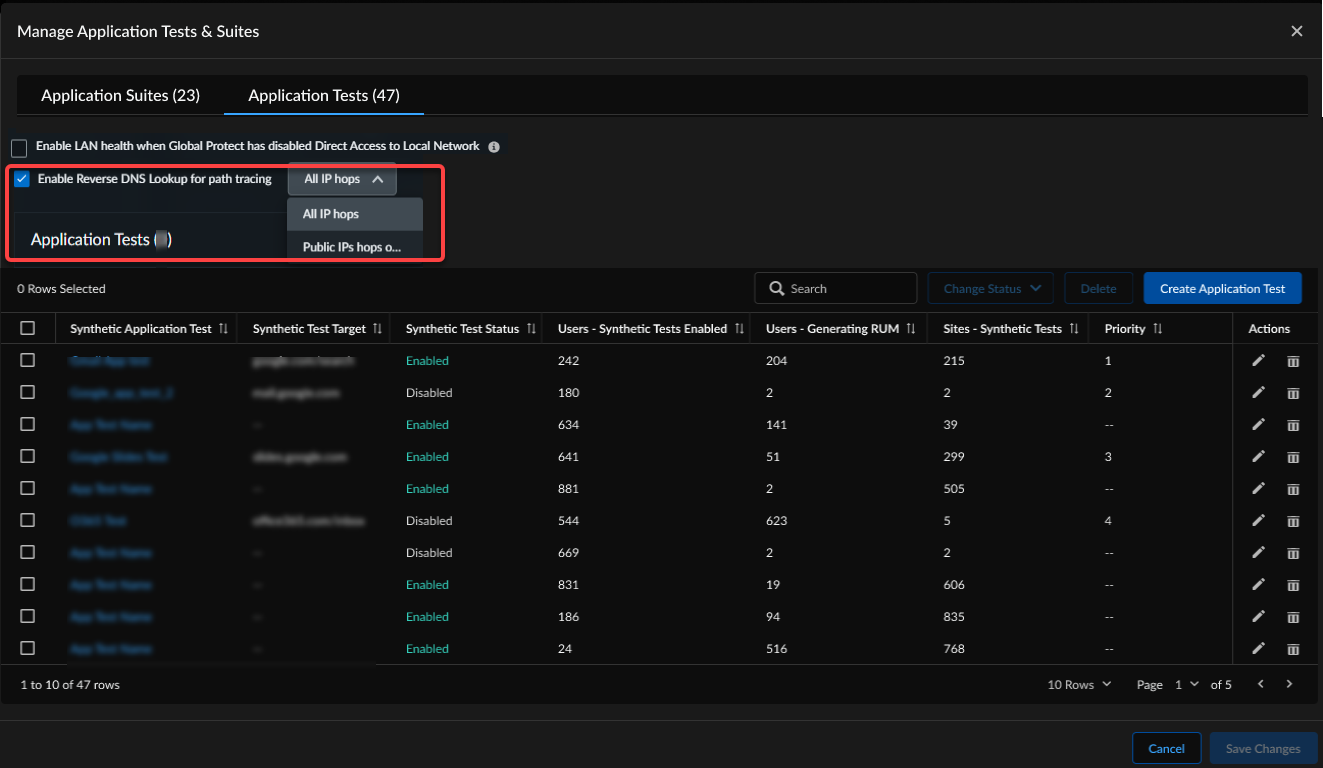The width and height of the screenshot is (1323, 768).
Task: Go to next page arrow
Action: coord(1289,684)
